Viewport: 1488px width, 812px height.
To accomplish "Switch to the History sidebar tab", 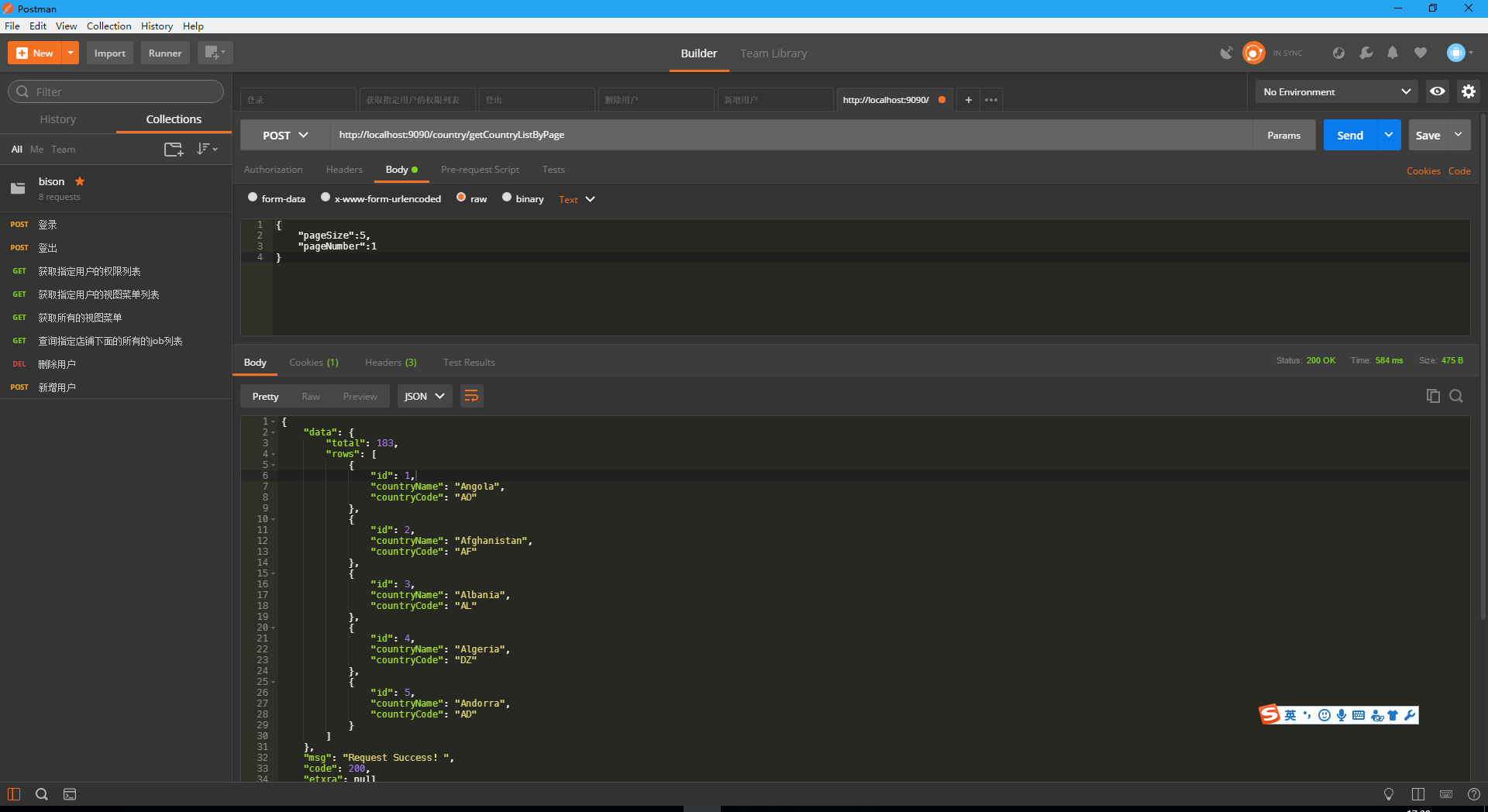I will 58,119.
